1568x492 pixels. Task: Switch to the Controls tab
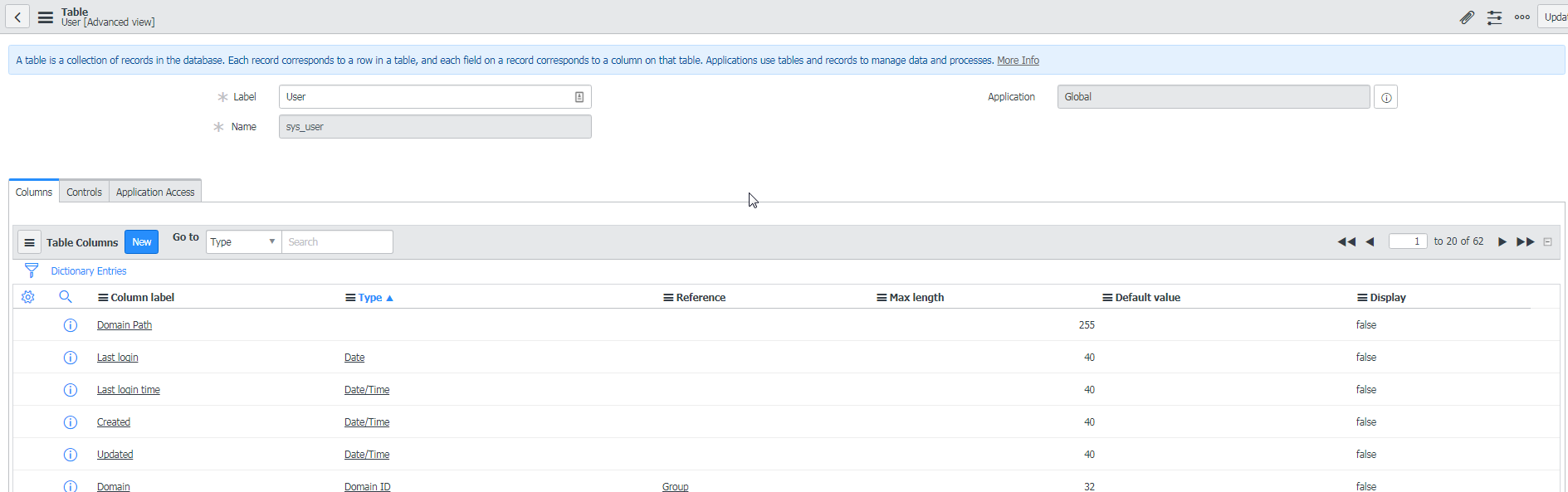pyautogui.click(x=84, y=192)
